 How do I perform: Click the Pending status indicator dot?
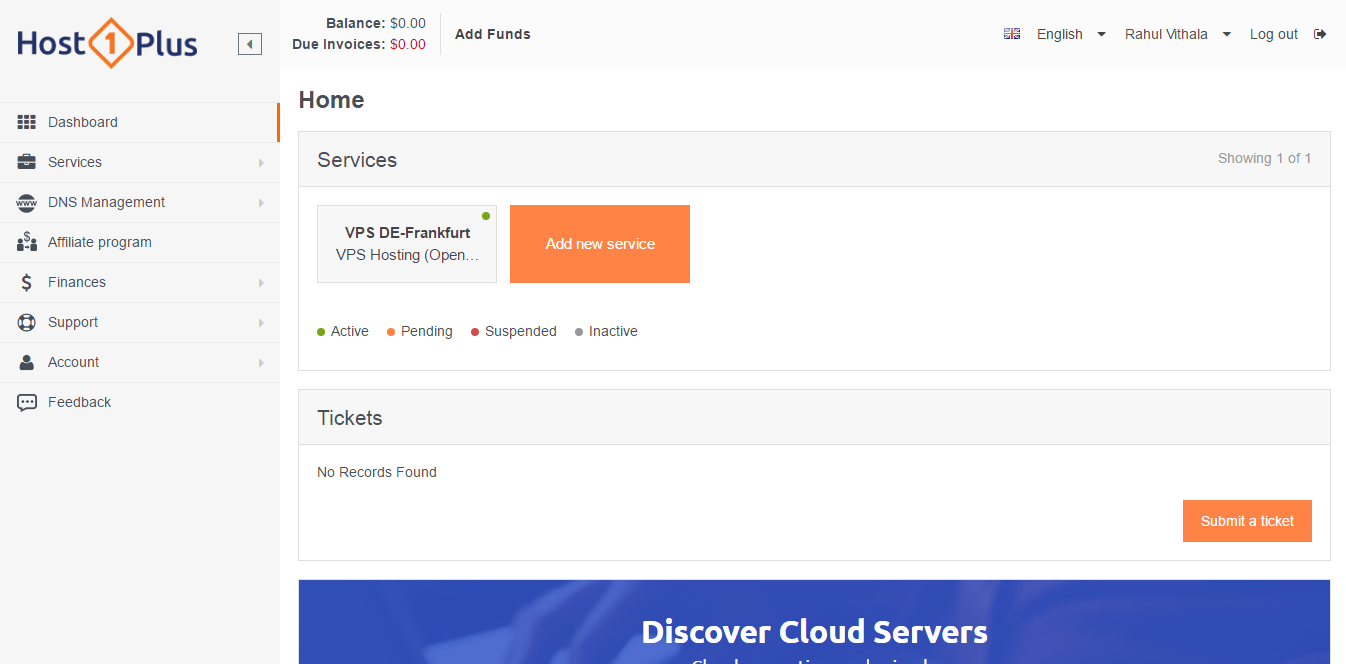392,330
